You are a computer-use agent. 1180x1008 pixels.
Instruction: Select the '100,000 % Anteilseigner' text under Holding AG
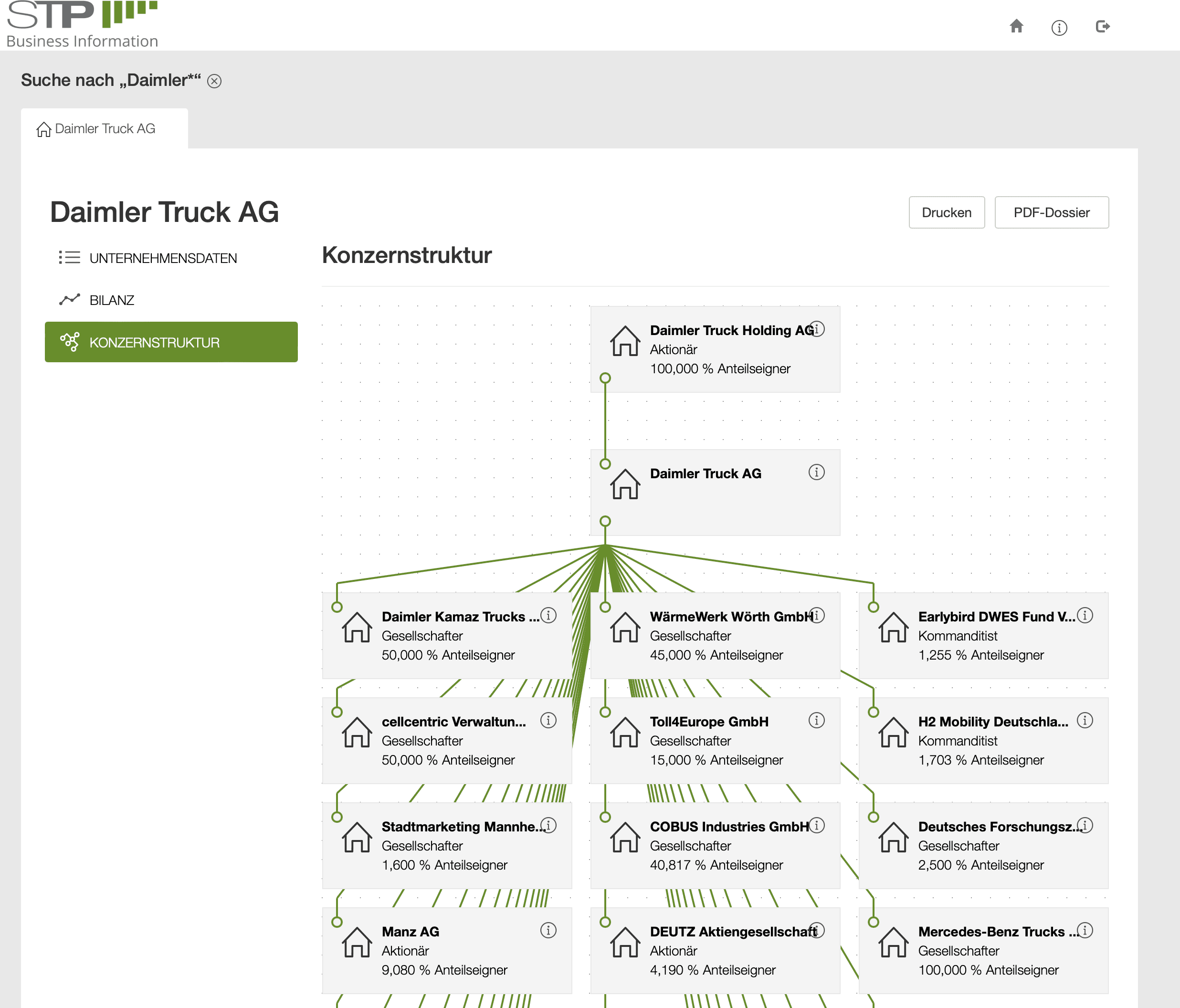coord(720,368)
